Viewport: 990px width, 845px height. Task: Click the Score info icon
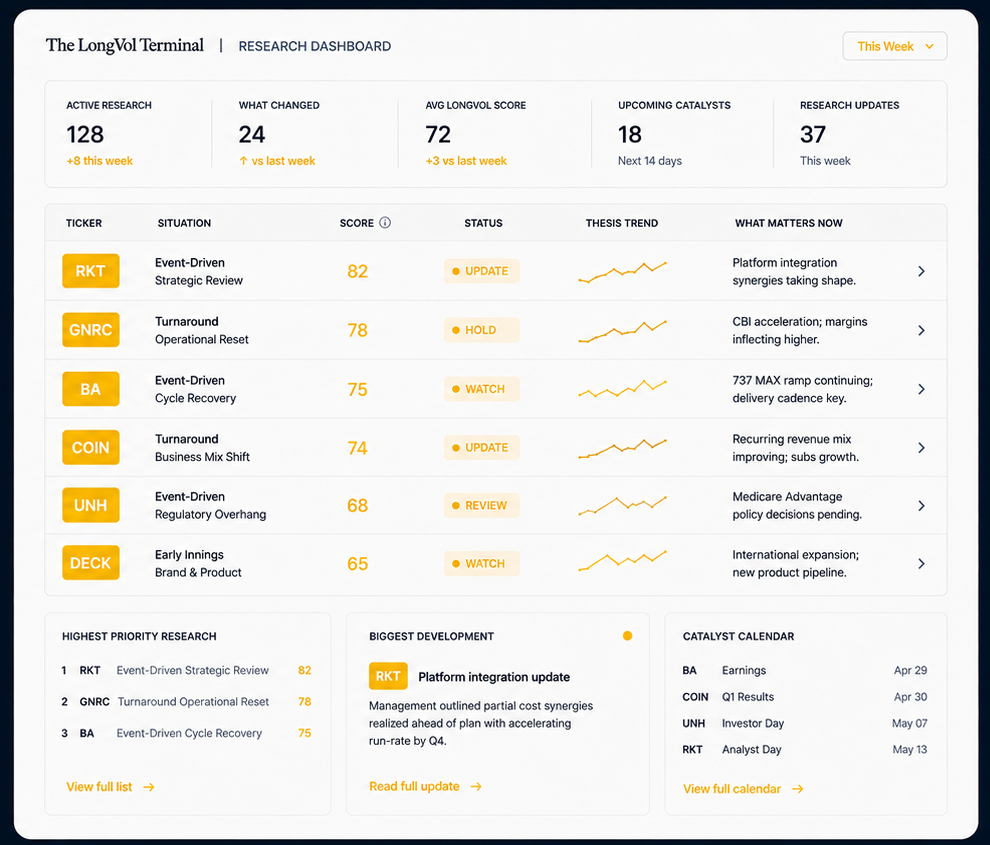pos(385,222)
